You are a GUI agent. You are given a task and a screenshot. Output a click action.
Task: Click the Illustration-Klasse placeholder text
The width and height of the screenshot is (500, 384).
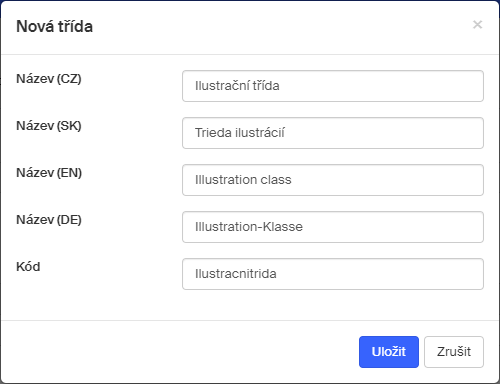(249, 227)
